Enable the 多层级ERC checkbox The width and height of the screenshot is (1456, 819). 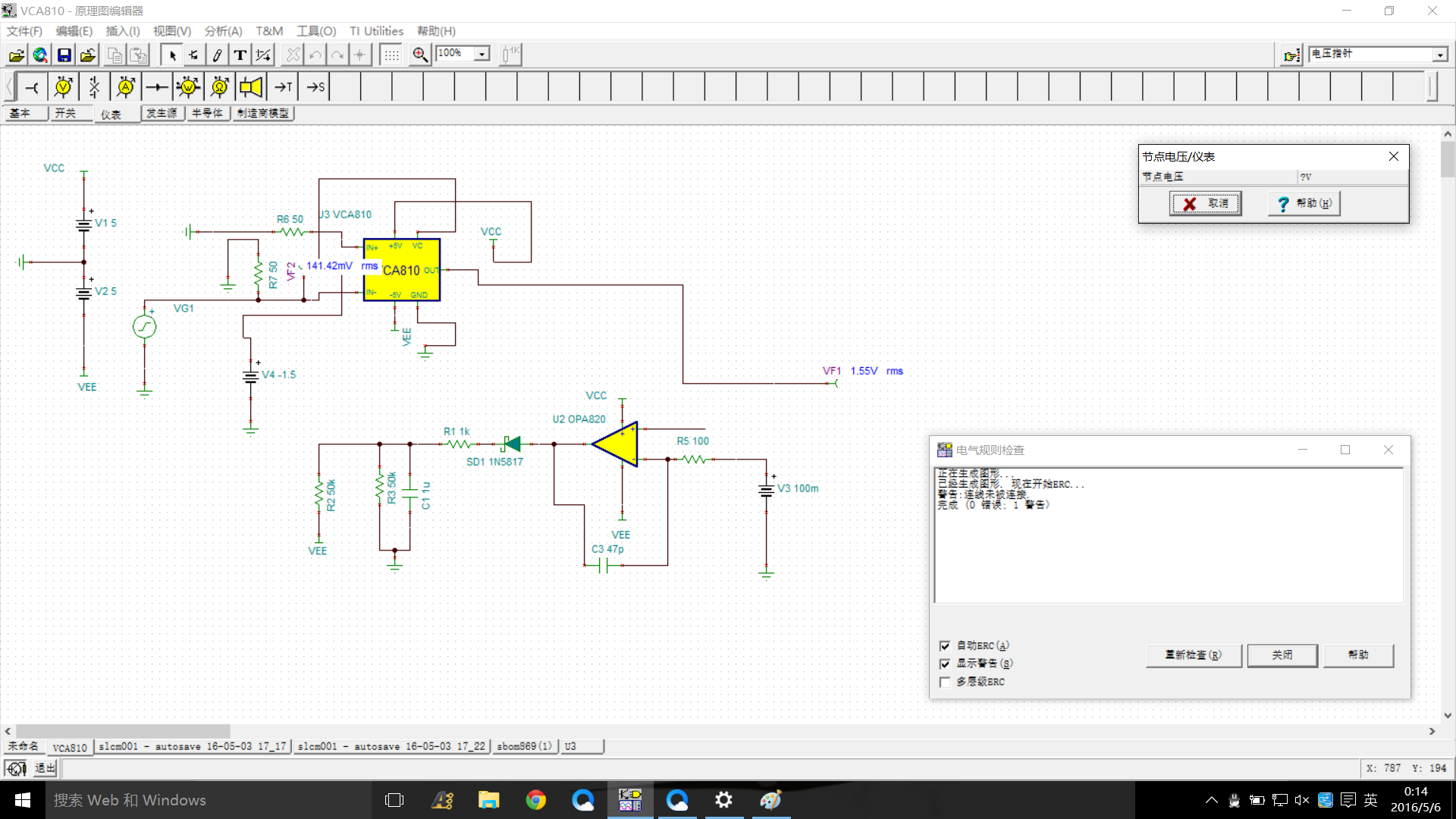[945, 682]
